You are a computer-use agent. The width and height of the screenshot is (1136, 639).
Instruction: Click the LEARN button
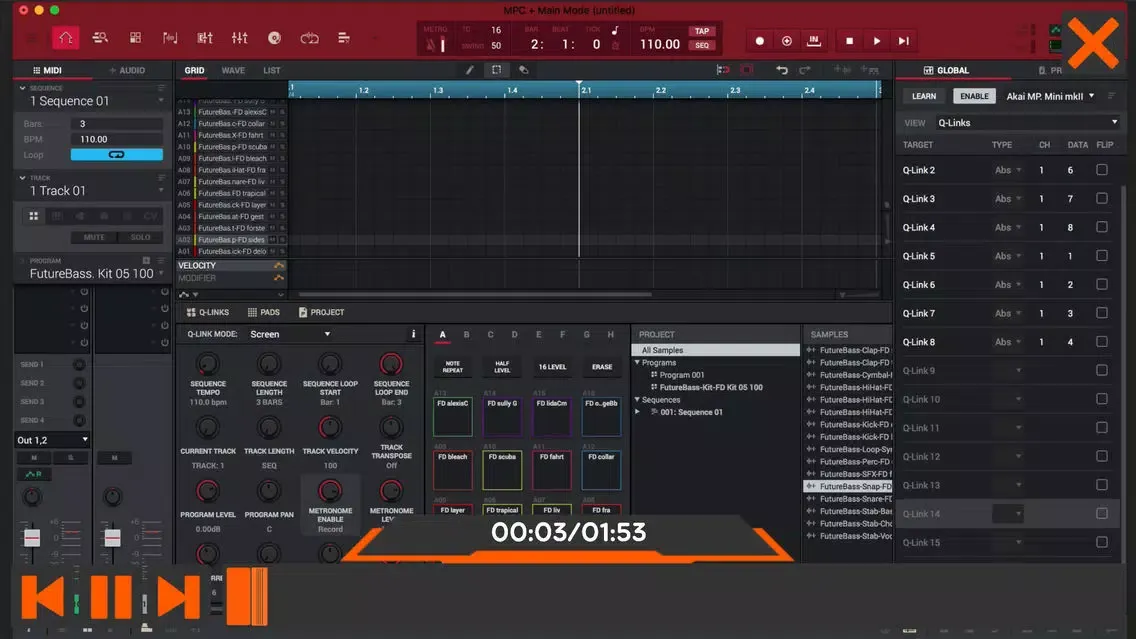(x=924, y=96)
